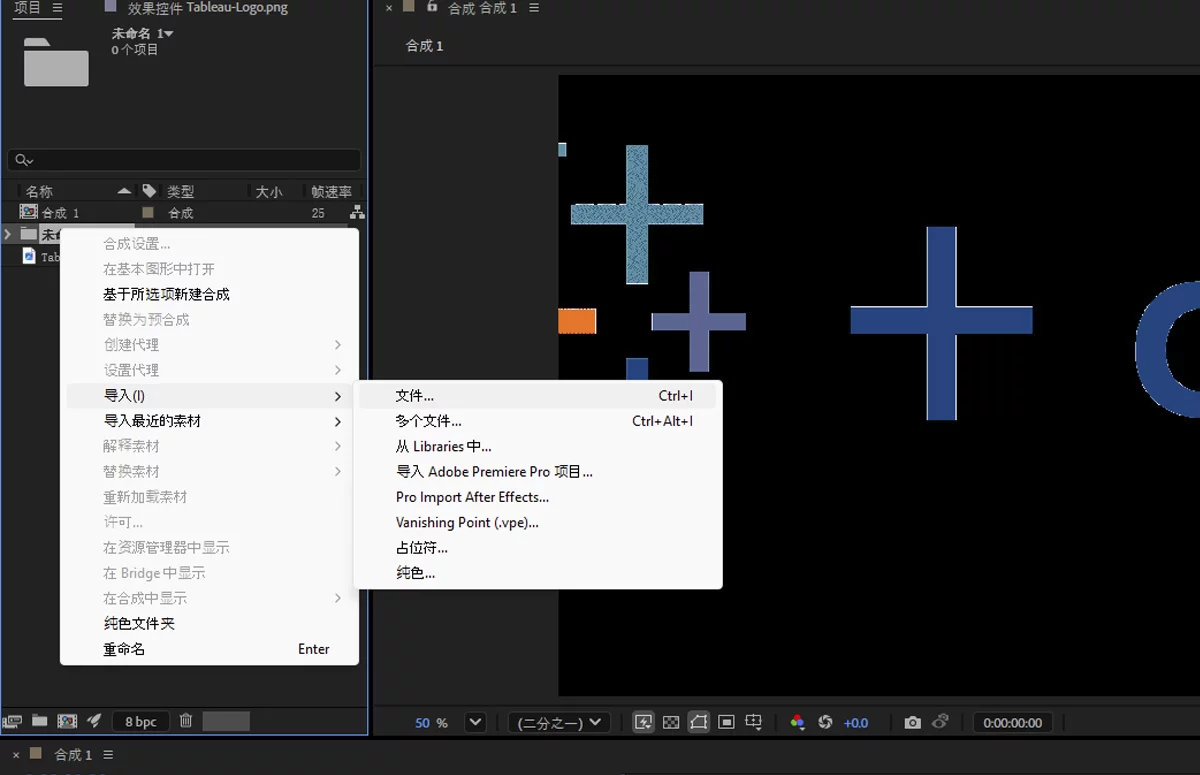Expand the 未命名 folder in project list
Screen dimensions: 1200x775
pos(9,235)
